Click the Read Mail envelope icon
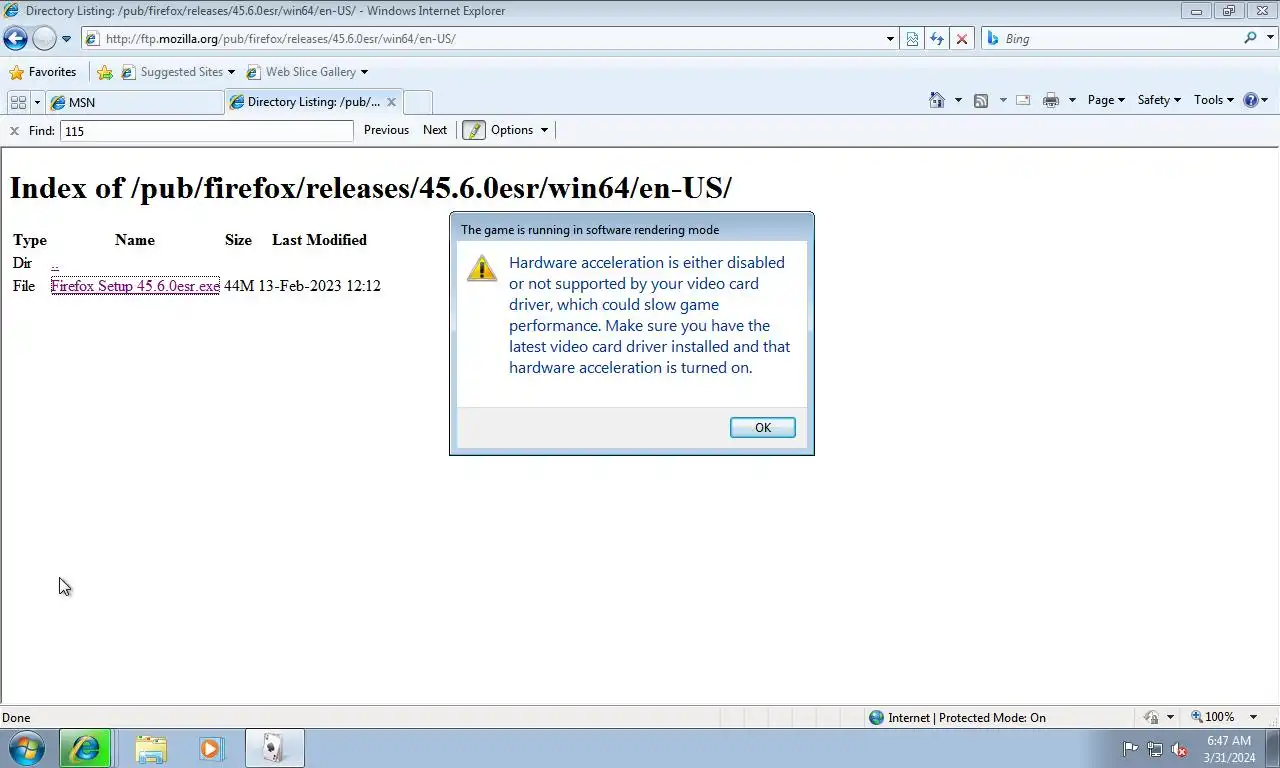Image resolution: width=1280 pixels, height=768 pixels. click(x=1023, y=100)
